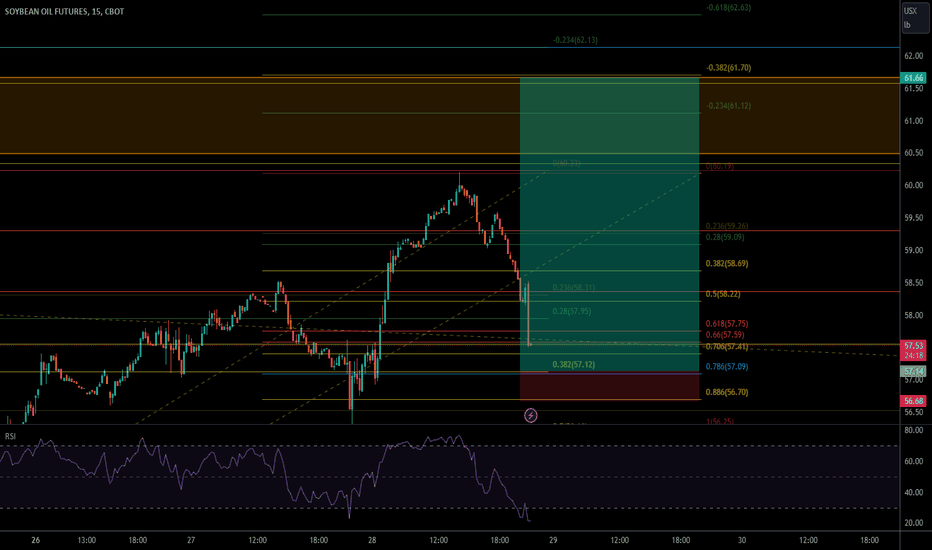Click date 26 on the time axis
932x550 pixels.
point(36,540)
